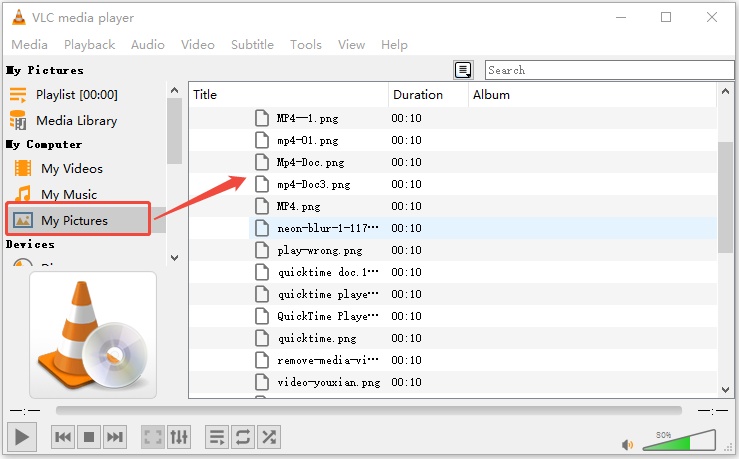739x459 pixels.
Task: Toggle fullscreen video mode
Action: coord(153,437)
